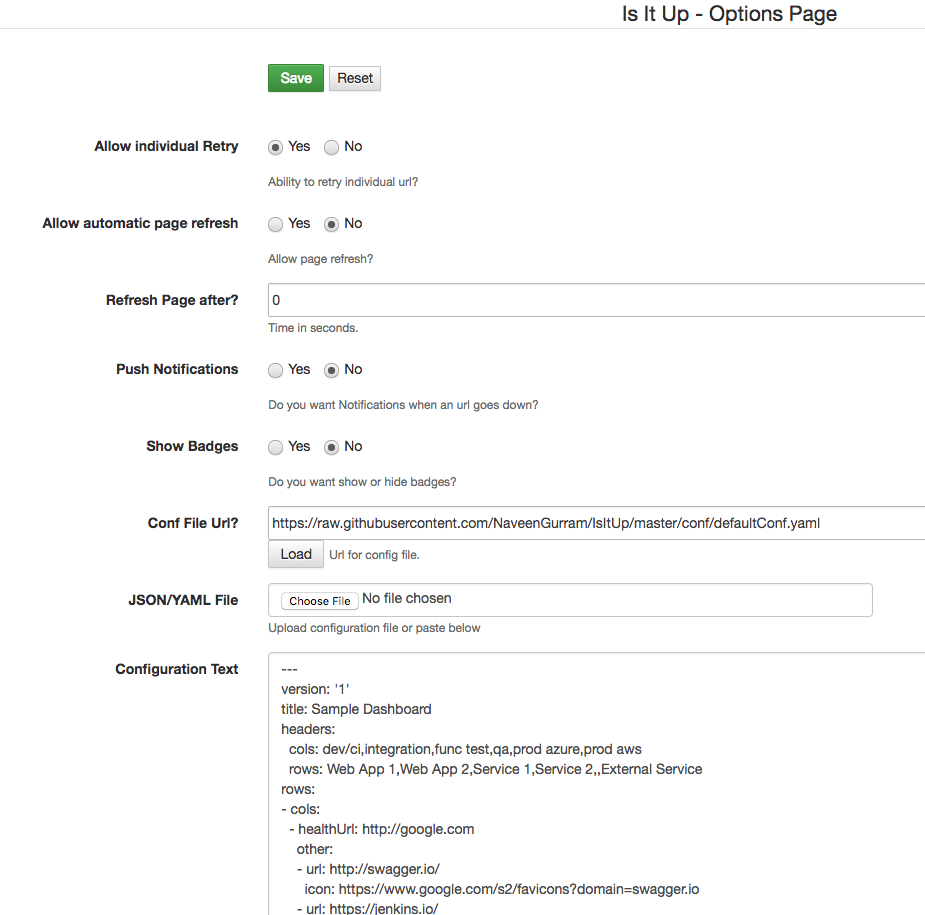Image resolution: width=925 pixels, height=915 pixels.
Task: Select No for Show Badges
Action: [x=332, y=447]
